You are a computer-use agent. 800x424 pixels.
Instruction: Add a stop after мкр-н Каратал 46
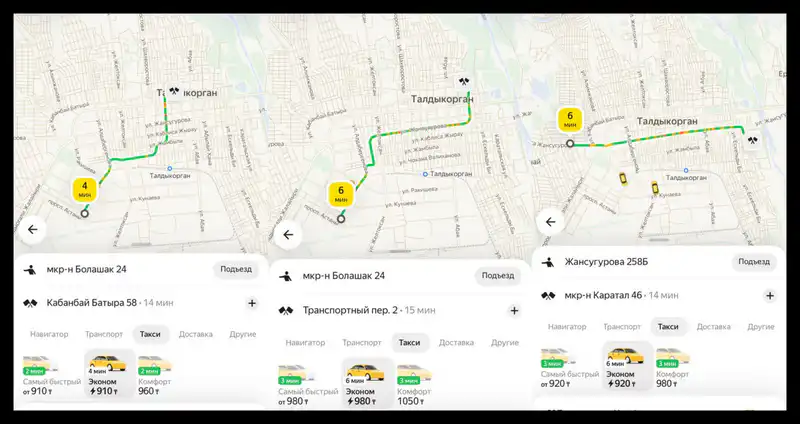(769, 296)
